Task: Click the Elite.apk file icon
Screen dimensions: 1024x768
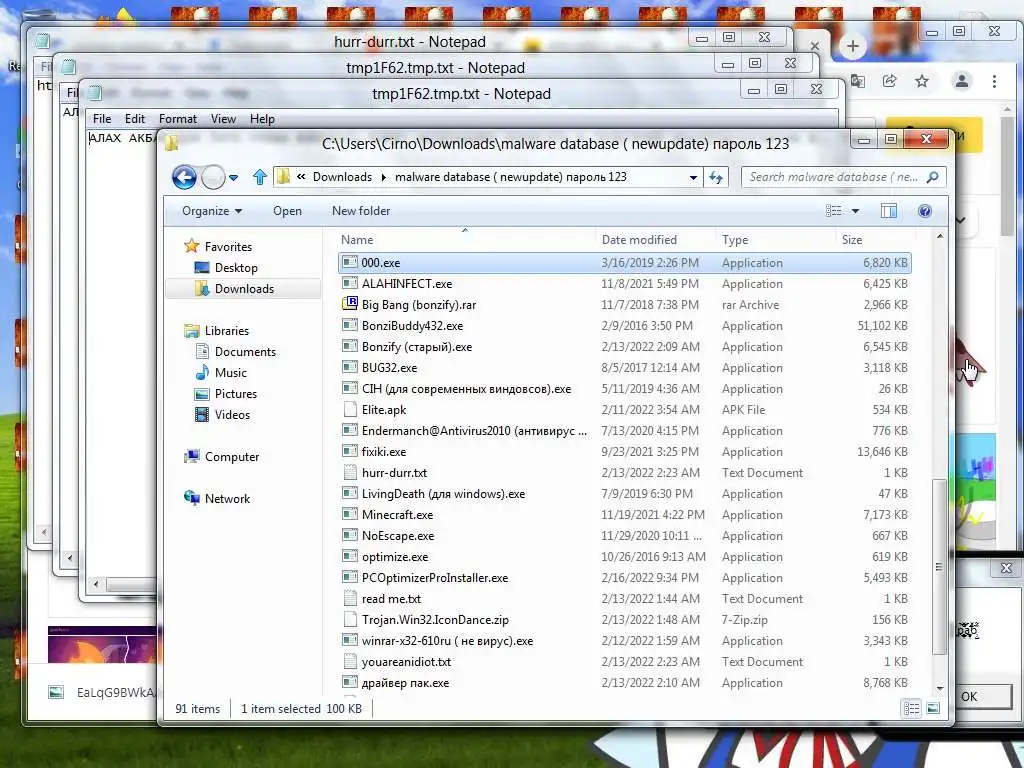Action: pyautogui.click(x=350, y=409)
